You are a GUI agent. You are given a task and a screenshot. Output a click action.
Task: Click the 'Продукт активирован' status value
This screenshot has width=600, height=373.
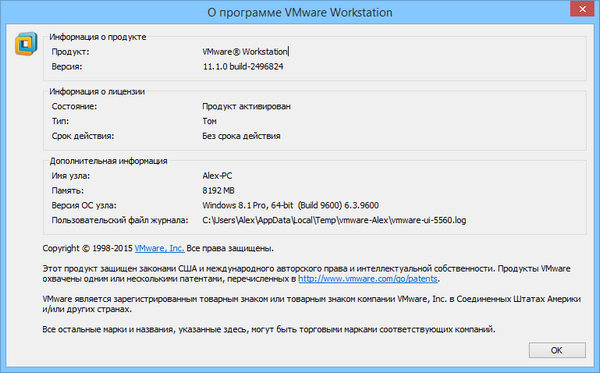(246, 106)
